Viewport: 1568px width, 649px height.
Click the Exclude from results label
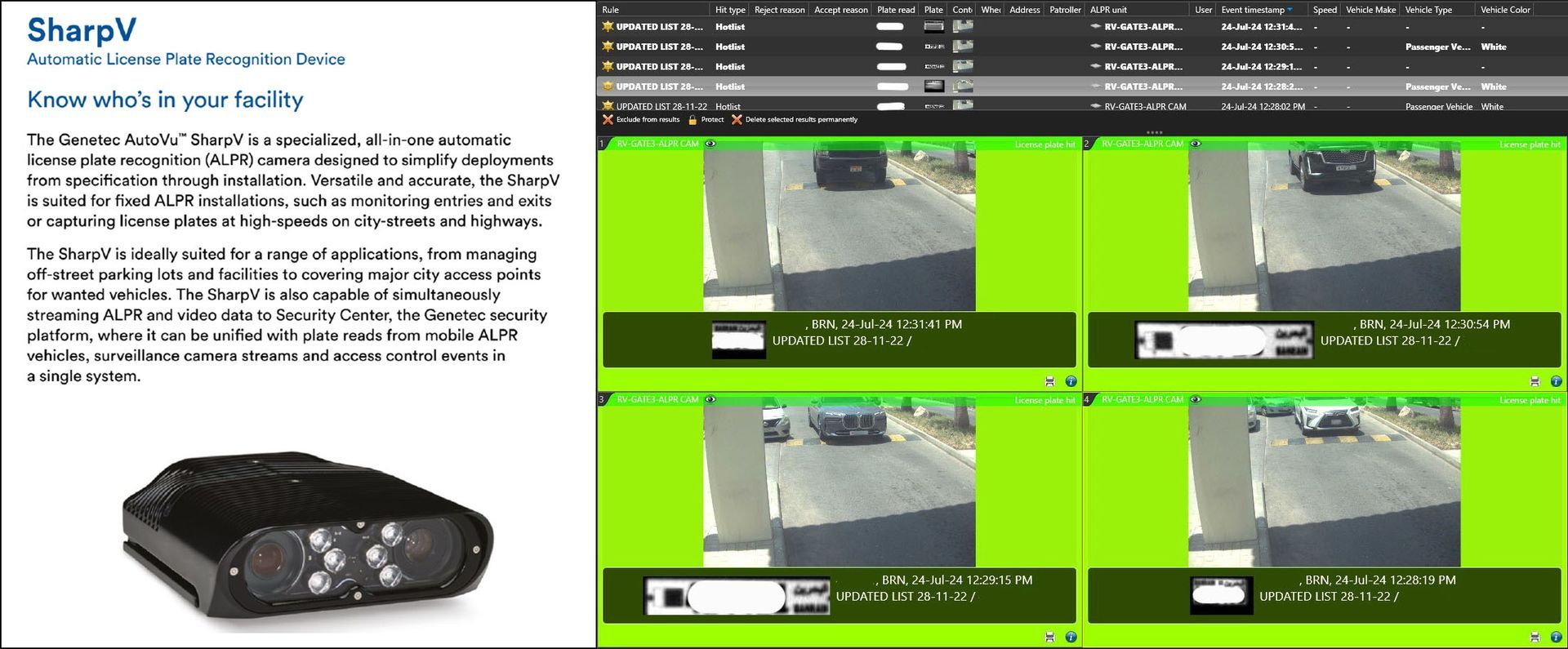(x=648, y=119)
